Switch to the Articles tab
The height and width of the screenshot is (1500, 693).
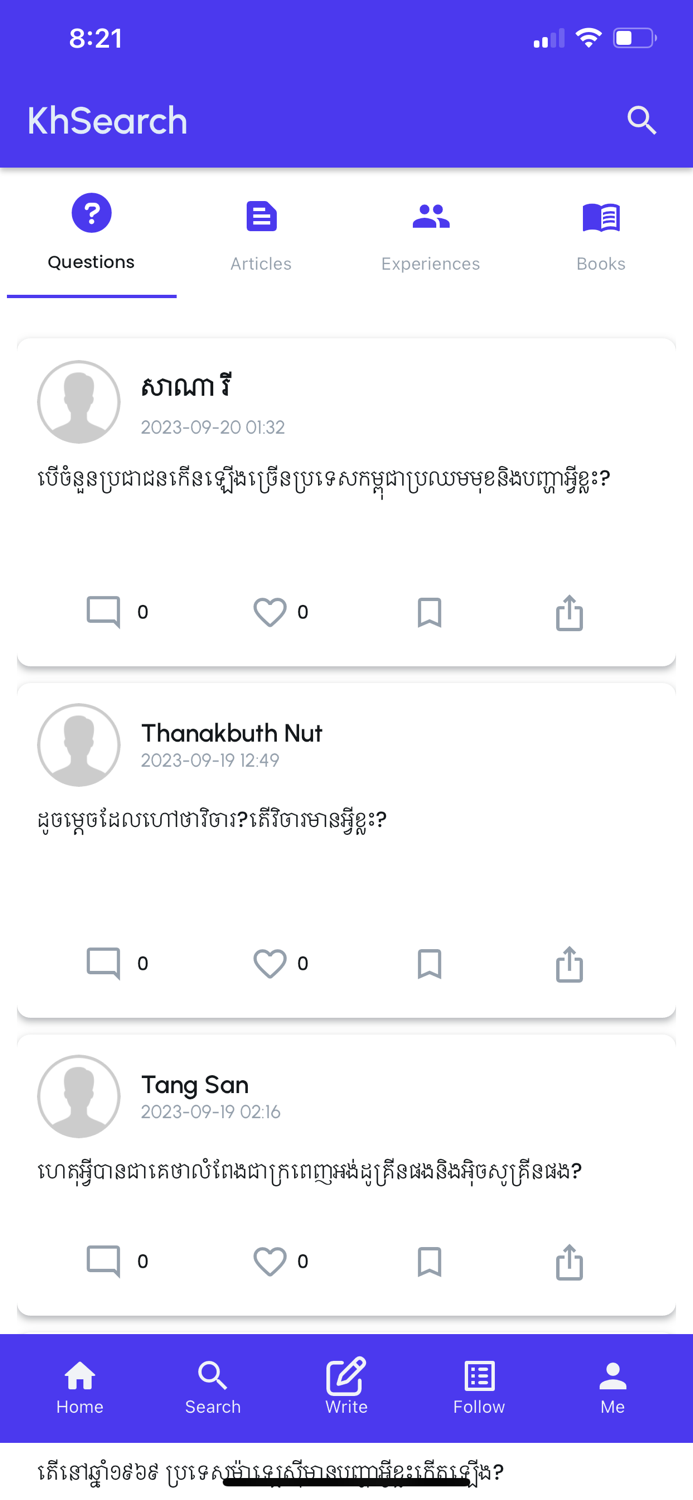[x=260, y=232]
